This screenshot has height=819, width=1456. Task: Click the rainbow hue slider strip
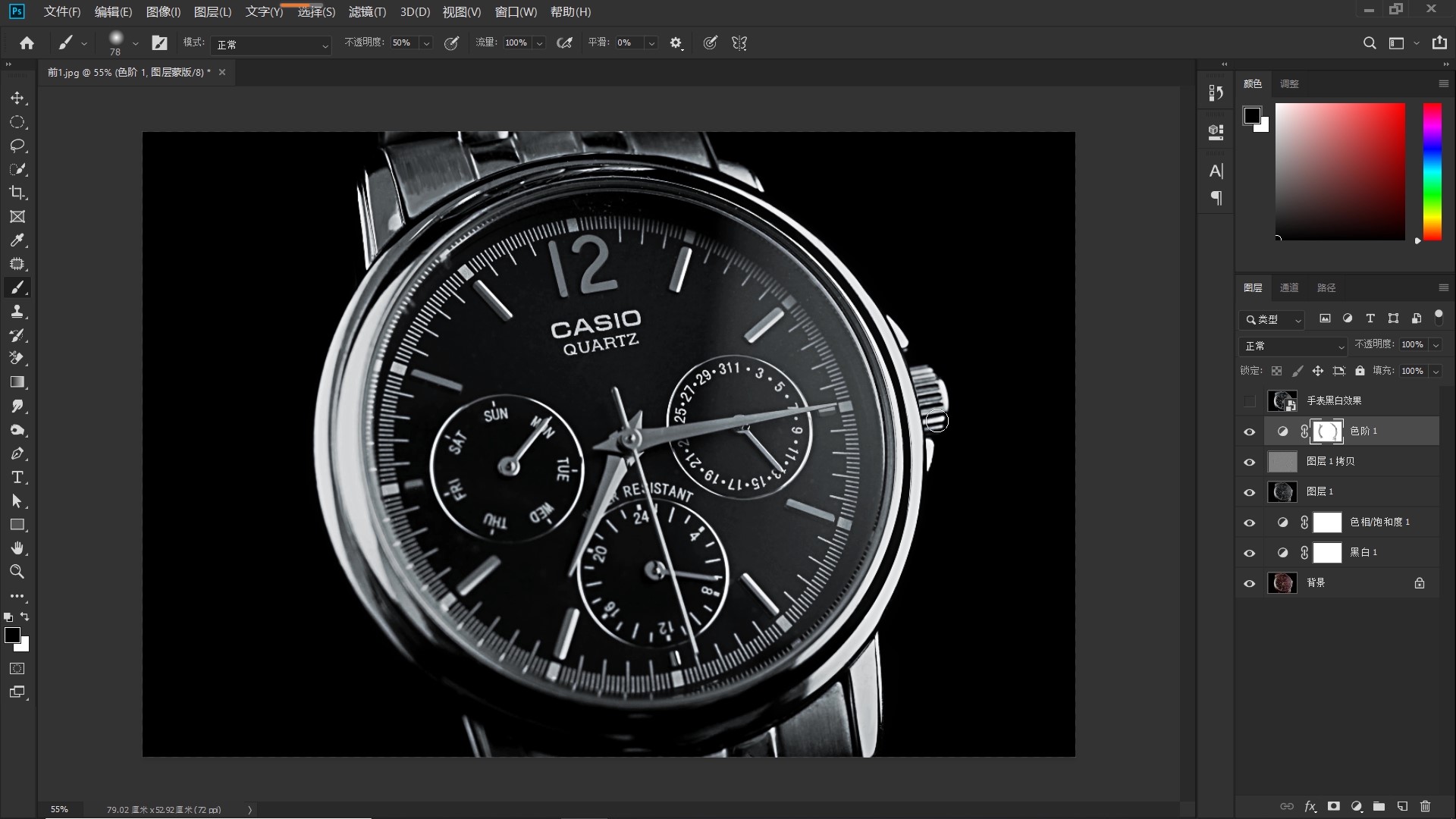[1432, 171]
